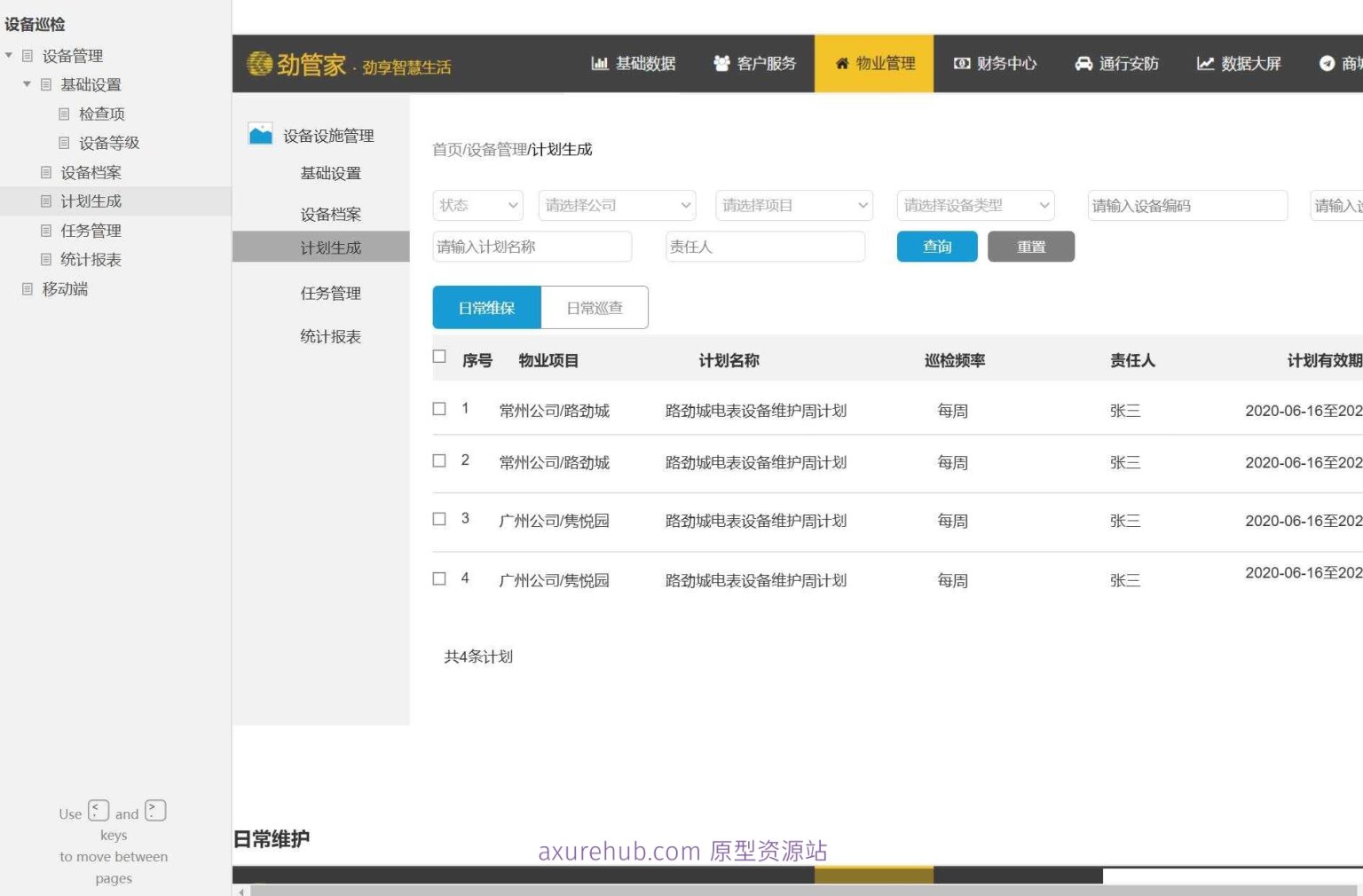Screen dimensions: 1363x896
Task: Click the car icon beside 通行安防
Action: pyautogui.click(x=1083, y=64)
